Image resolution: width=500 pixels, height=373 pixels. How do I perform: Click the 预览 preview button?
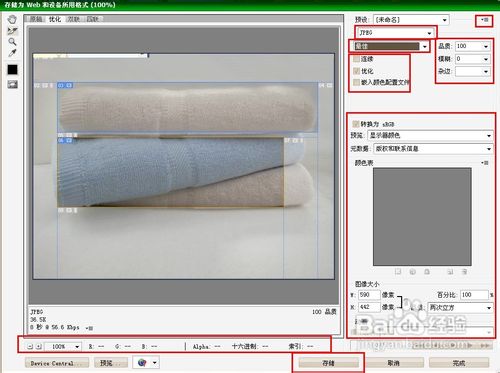[111, 363]
